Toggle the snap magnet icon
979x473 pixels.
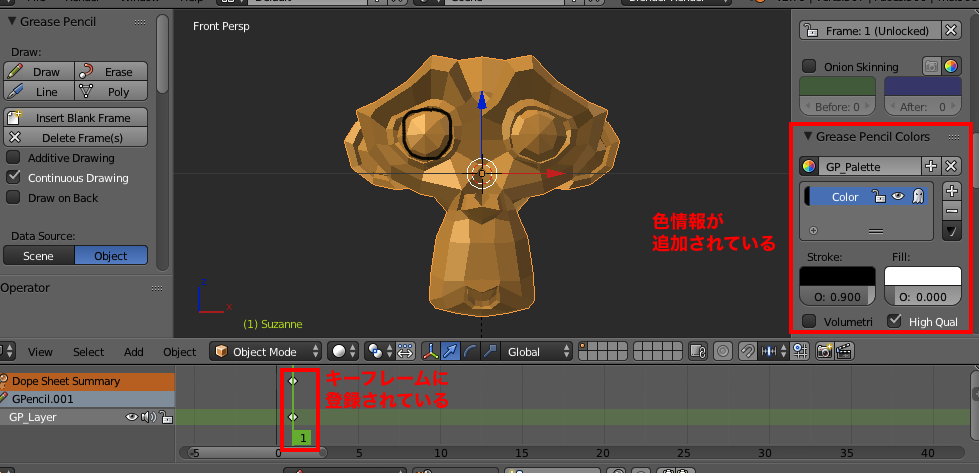pos(748,352)
